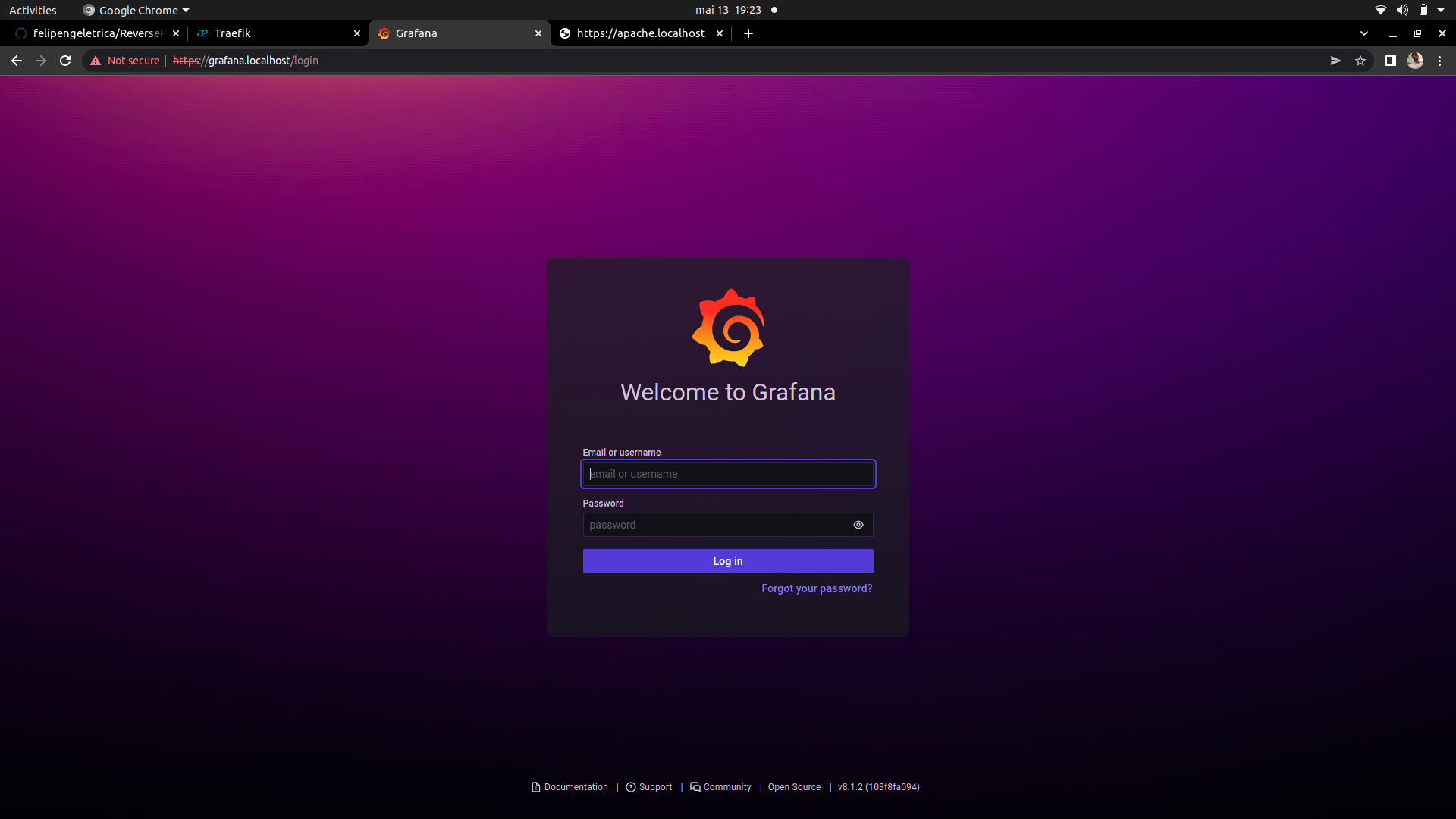Viewport: 1456px width, 819px height.
Task: Focus the Email or username field
Action: click(x=728, y=474)
